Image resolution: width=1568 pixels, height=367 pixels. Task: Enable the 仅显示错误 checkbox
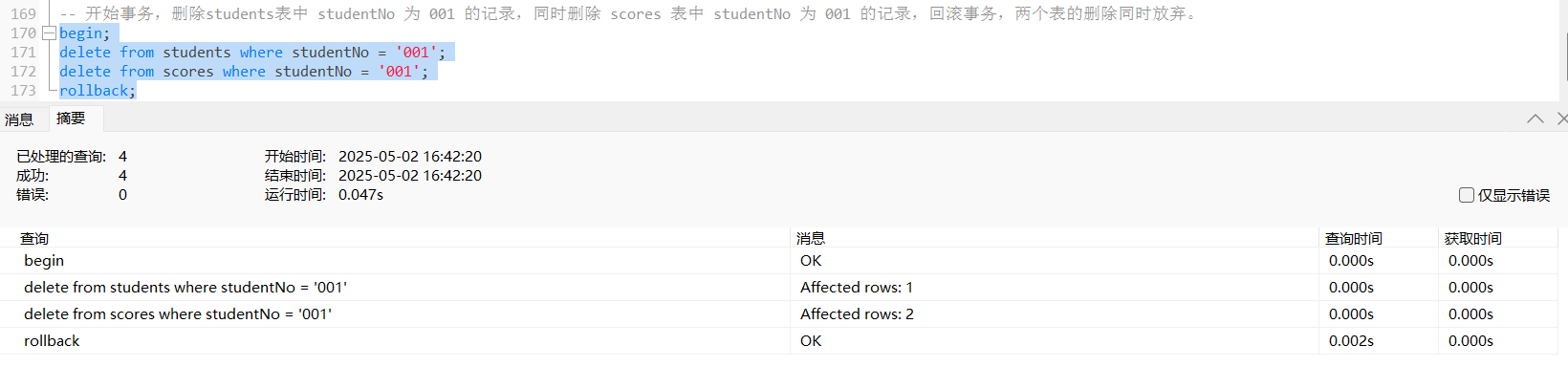[x=1467, y=195]
